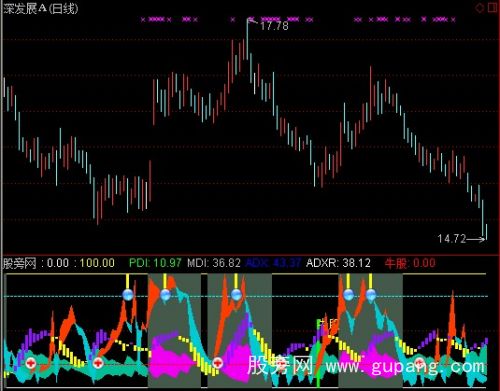The image size is (500, 391).
Task: Select the ADXR: 38.12 indicator readout
Action: (x=338, y=263)
